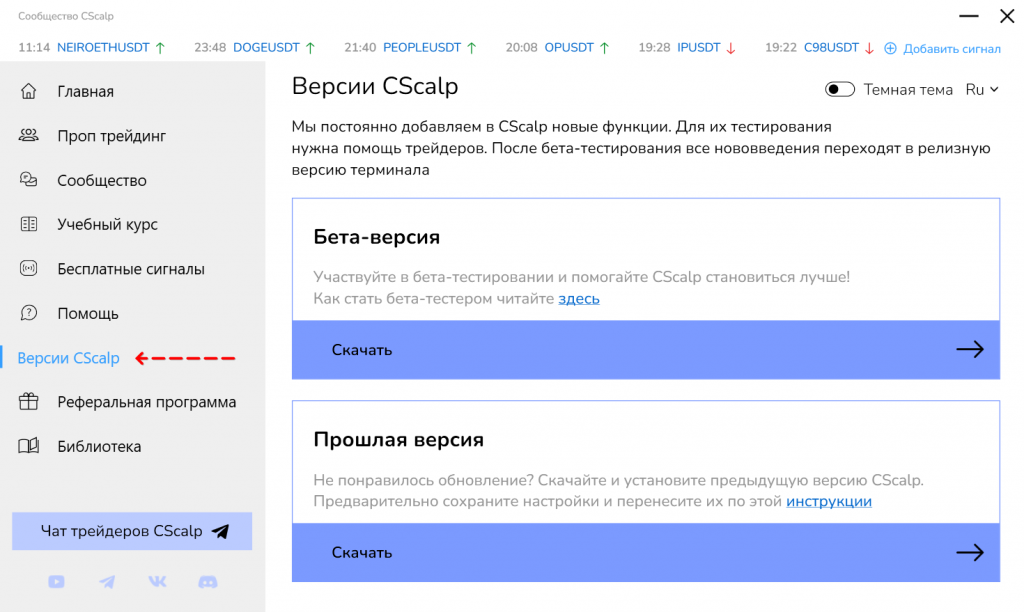Enable the Темная тема toggle
This screenshot has width=1024, height=612.
(x=839, y=90)
